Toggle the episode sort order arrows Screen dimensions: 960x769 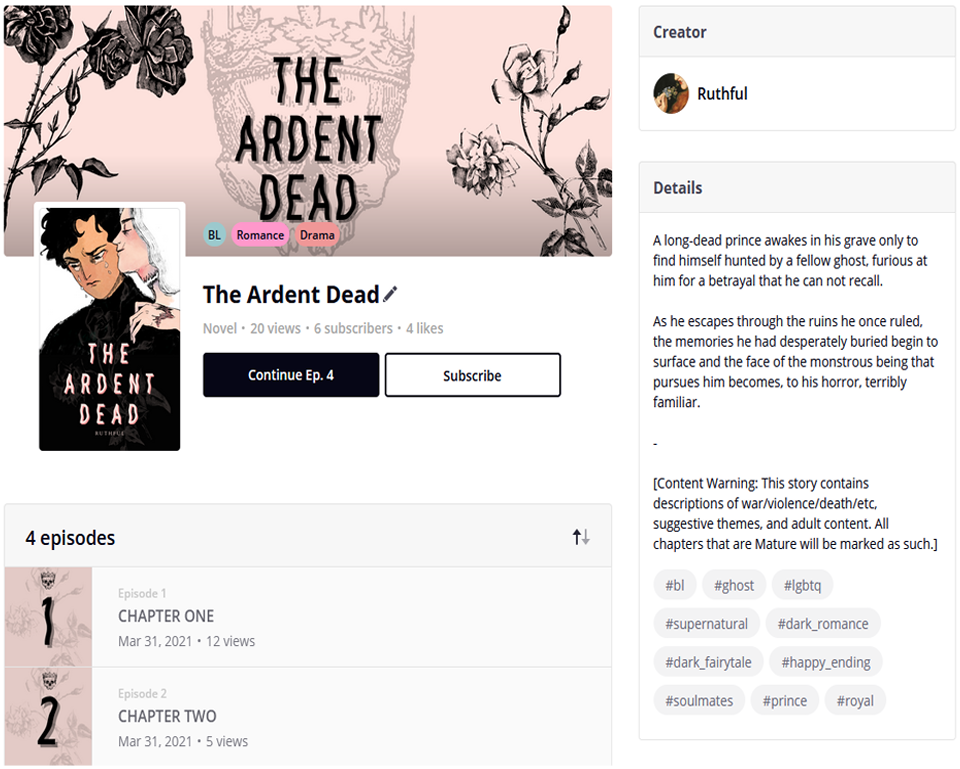(581, 537)
